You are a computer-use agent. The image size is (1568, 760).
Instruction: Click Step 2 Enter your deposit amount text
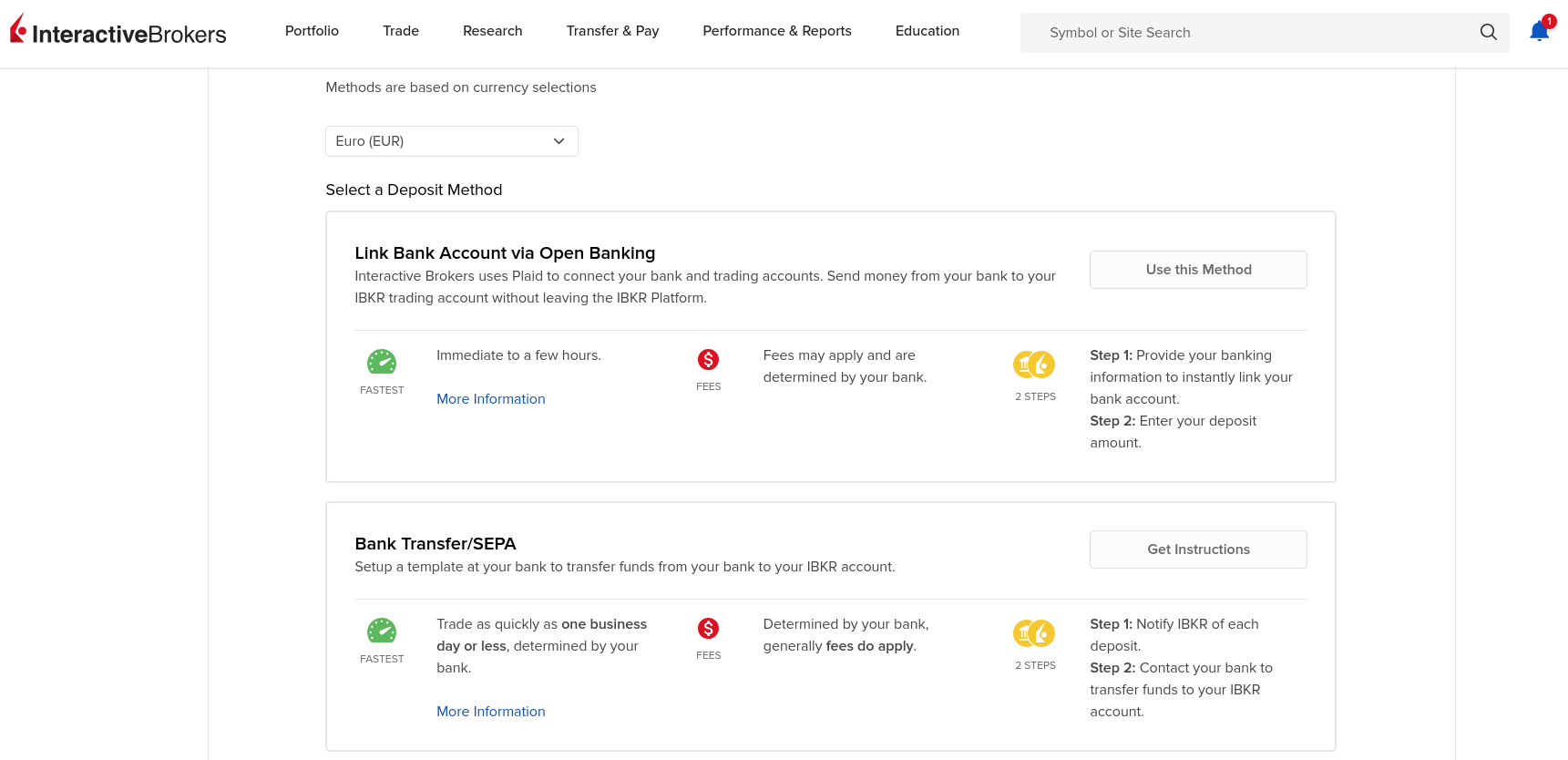(x=1173, y=432)
